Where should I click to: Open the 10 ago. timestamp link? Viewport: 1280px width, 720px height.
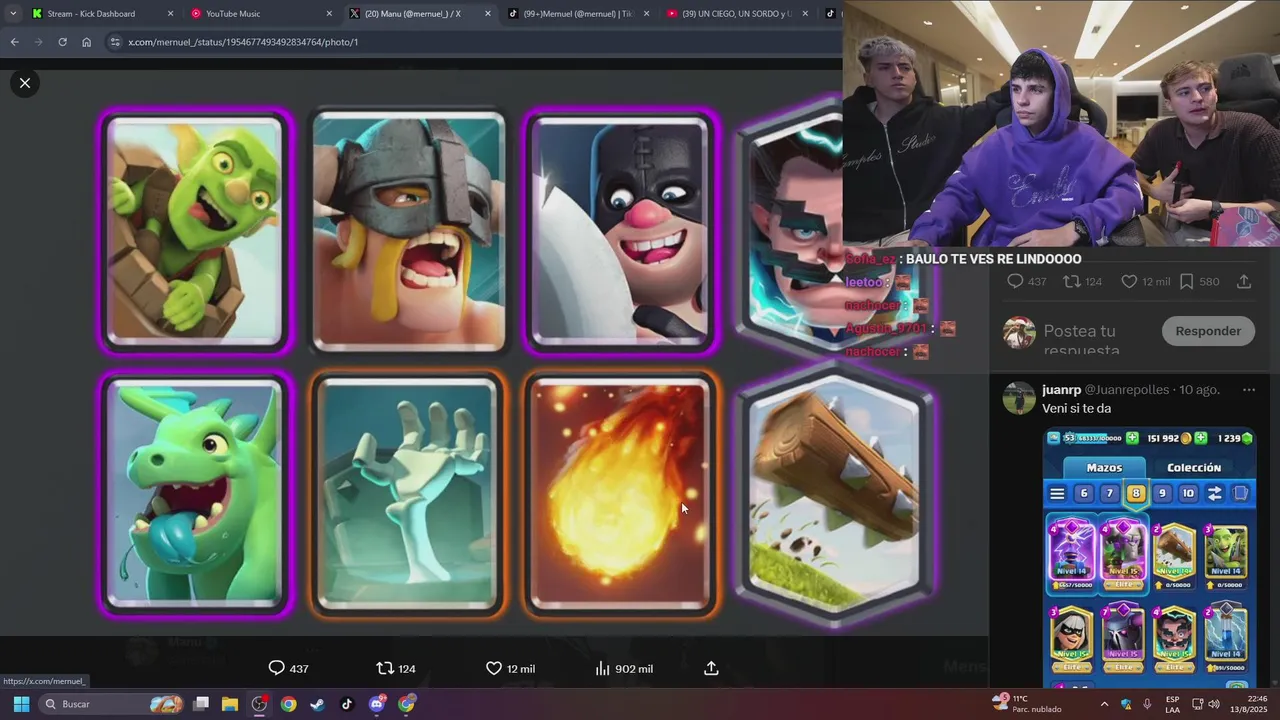pyautogui.click(x=1198, y=390)
